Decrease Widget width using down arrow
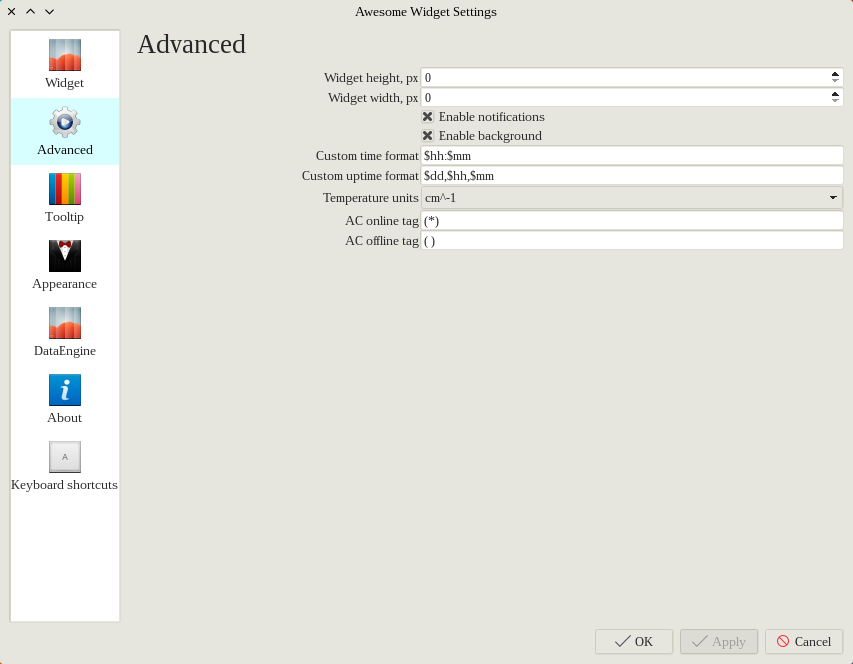The height and width of the screenshot is (664, 853). coord(835,101)
